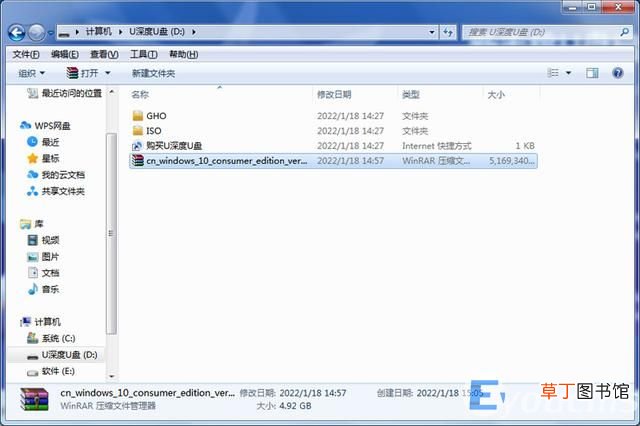Click the magnifier search icon

coord(624,32)
